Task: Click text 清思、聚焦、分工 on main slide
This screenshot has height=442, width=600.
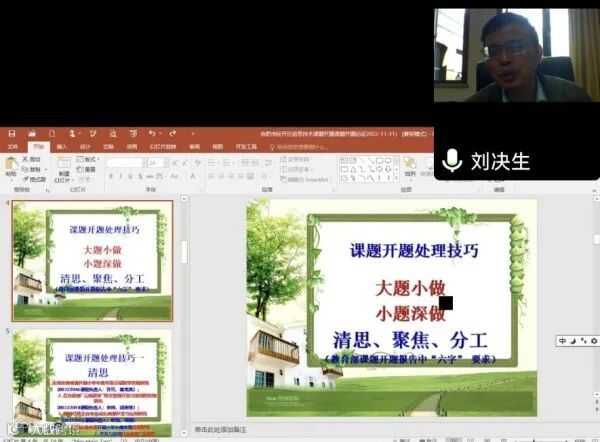Action: (x=410, y=340)
